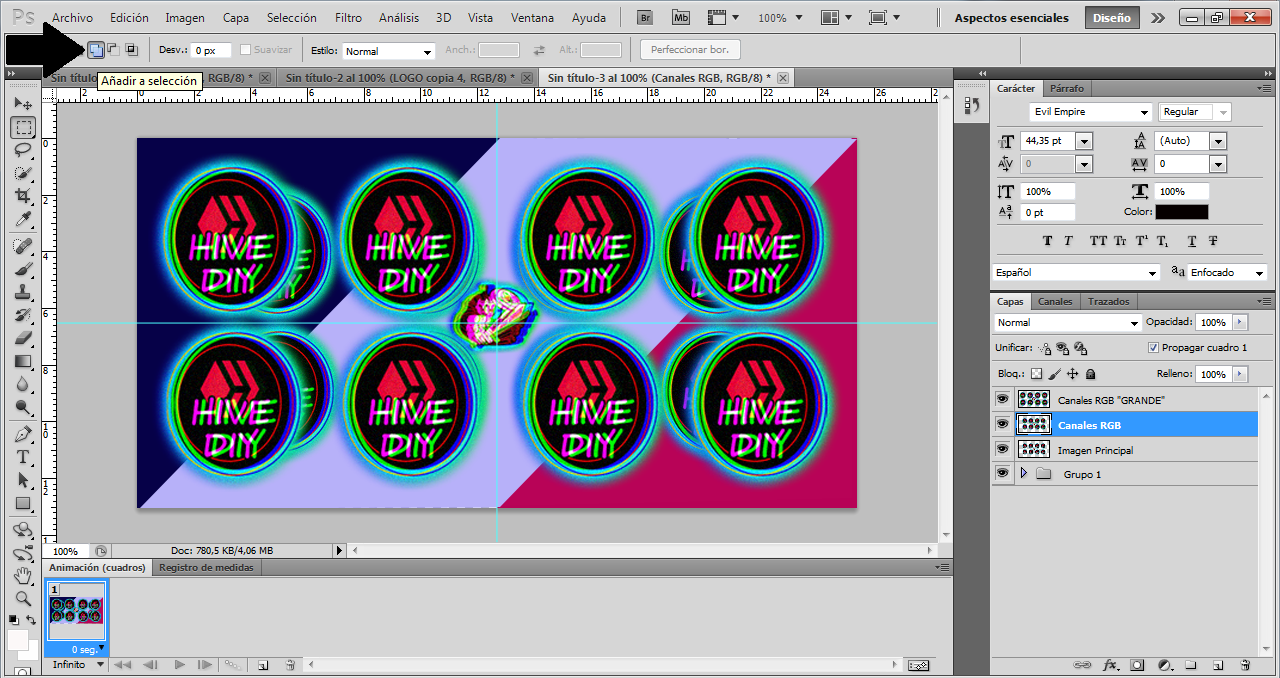Toggle lock position in Bloq. row

(1073, 374)
